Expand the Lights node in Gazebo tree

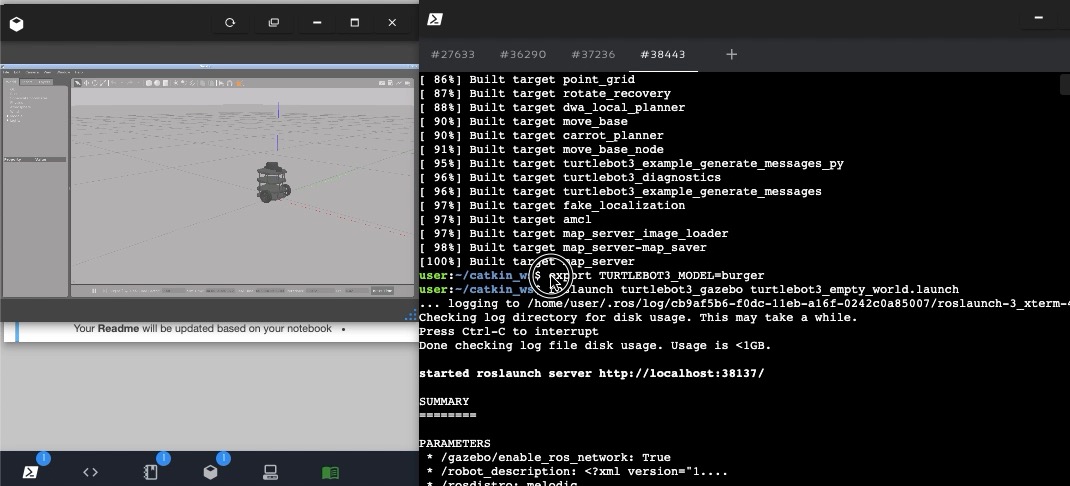point(8,120)
